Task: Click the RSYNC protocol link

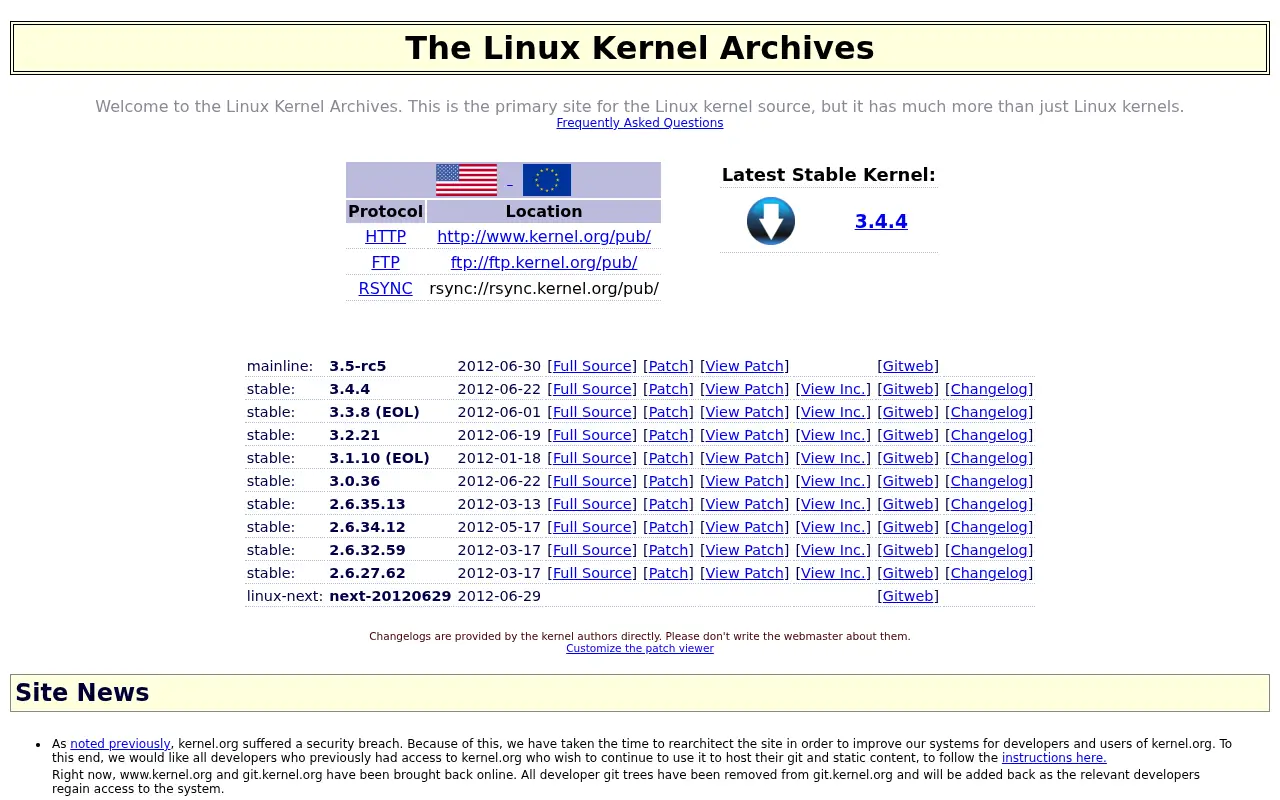Action: [x=385, y=288]
